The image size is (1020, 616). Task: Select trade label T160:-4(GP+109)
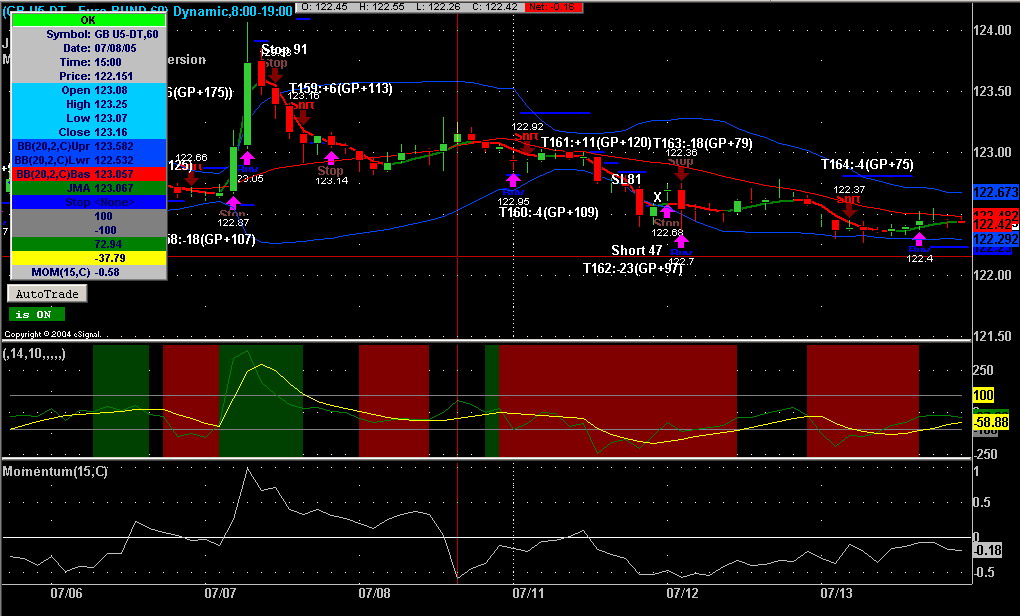click(x=548, y=212)
